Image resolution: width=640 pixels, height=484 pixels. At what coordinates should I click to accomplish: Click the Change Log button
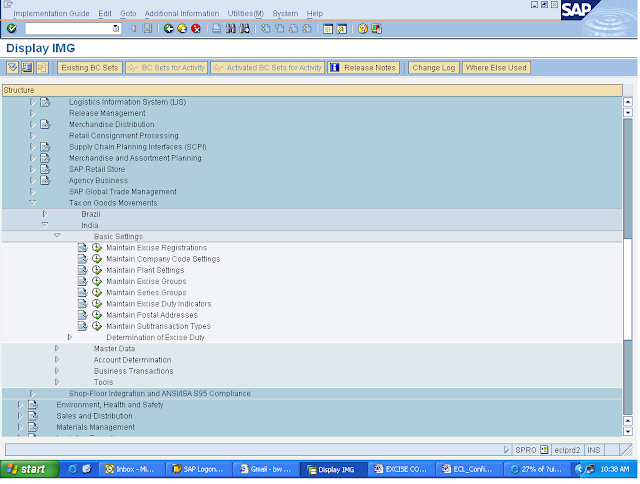(434, 68)
